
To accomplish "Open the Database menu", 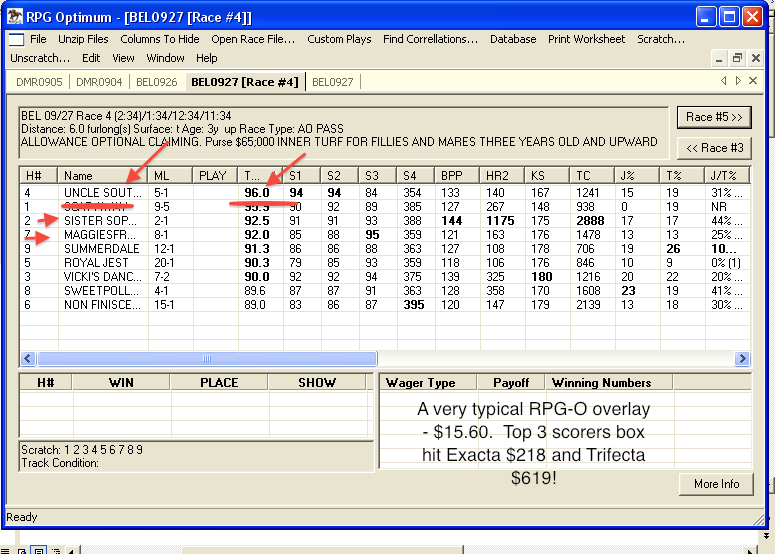I will [x=513, y=39].
